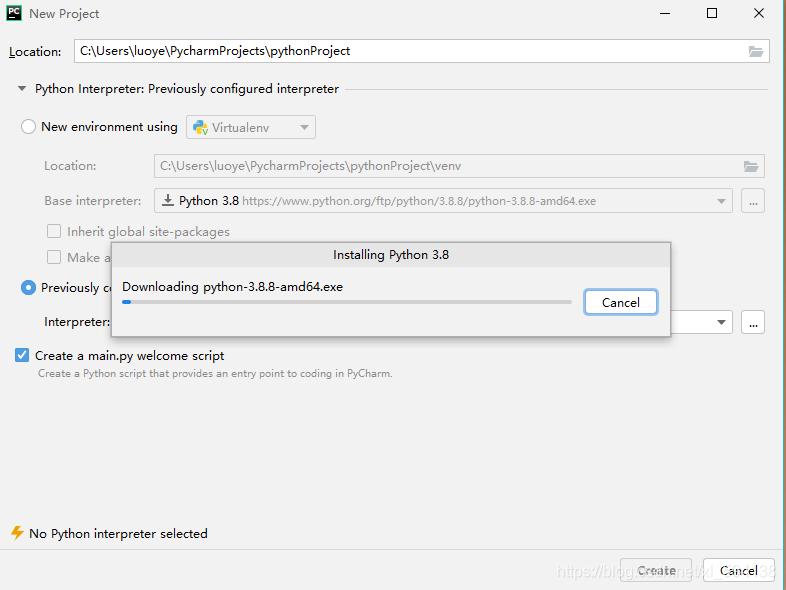
Task: Collapse the Python Interpreter section triangle
Action: (x=22, y=89)
